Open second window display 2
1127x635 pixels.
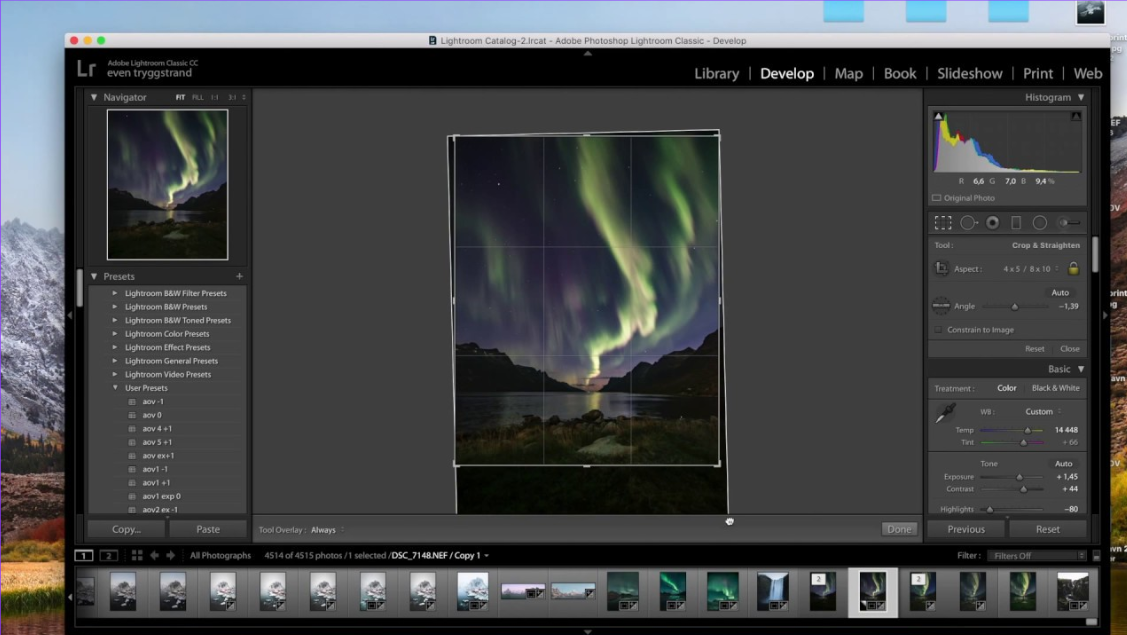[109, 555]
